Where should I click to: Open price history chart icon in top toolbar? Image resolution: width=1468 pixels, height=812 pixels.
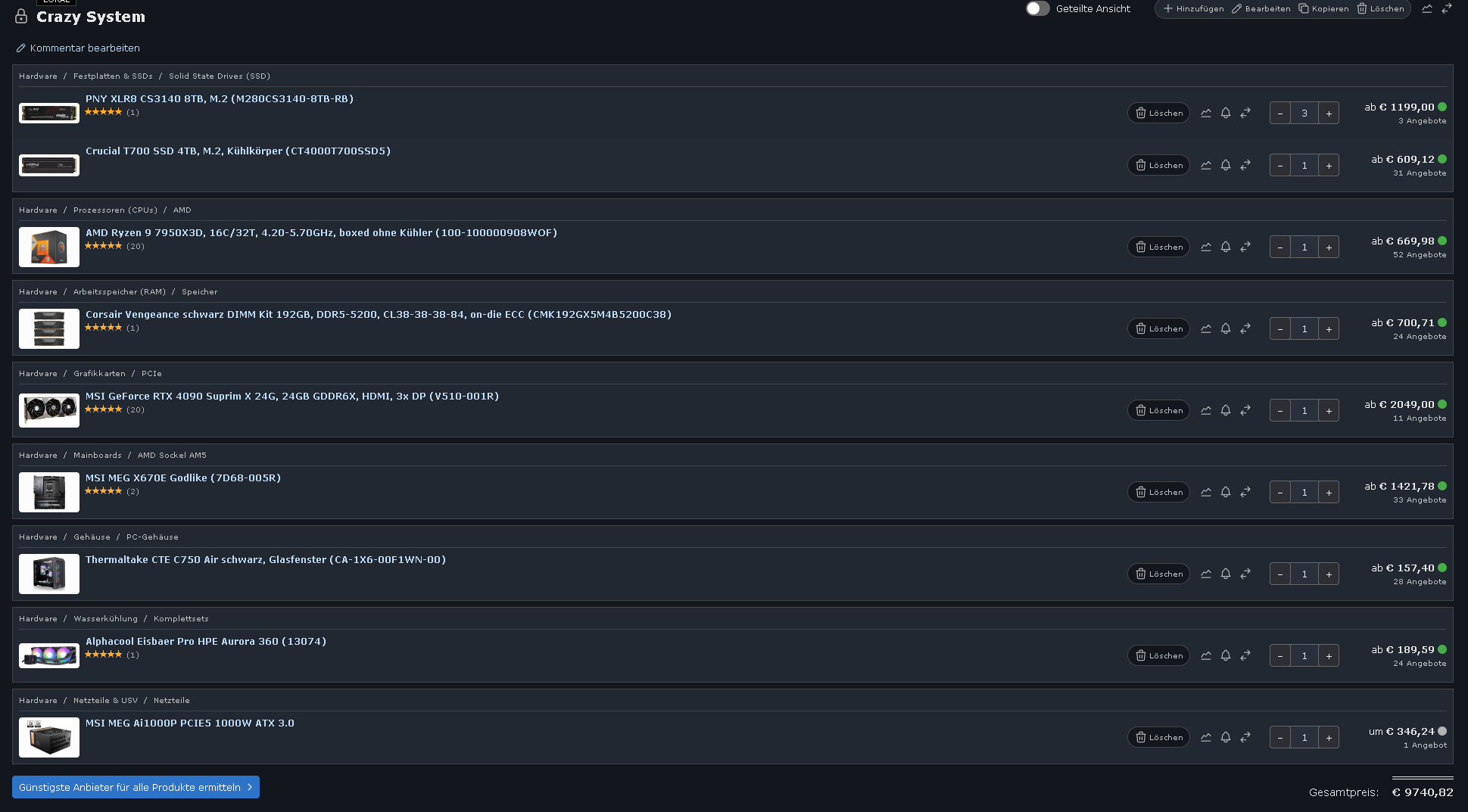(x=1427, y=9)
